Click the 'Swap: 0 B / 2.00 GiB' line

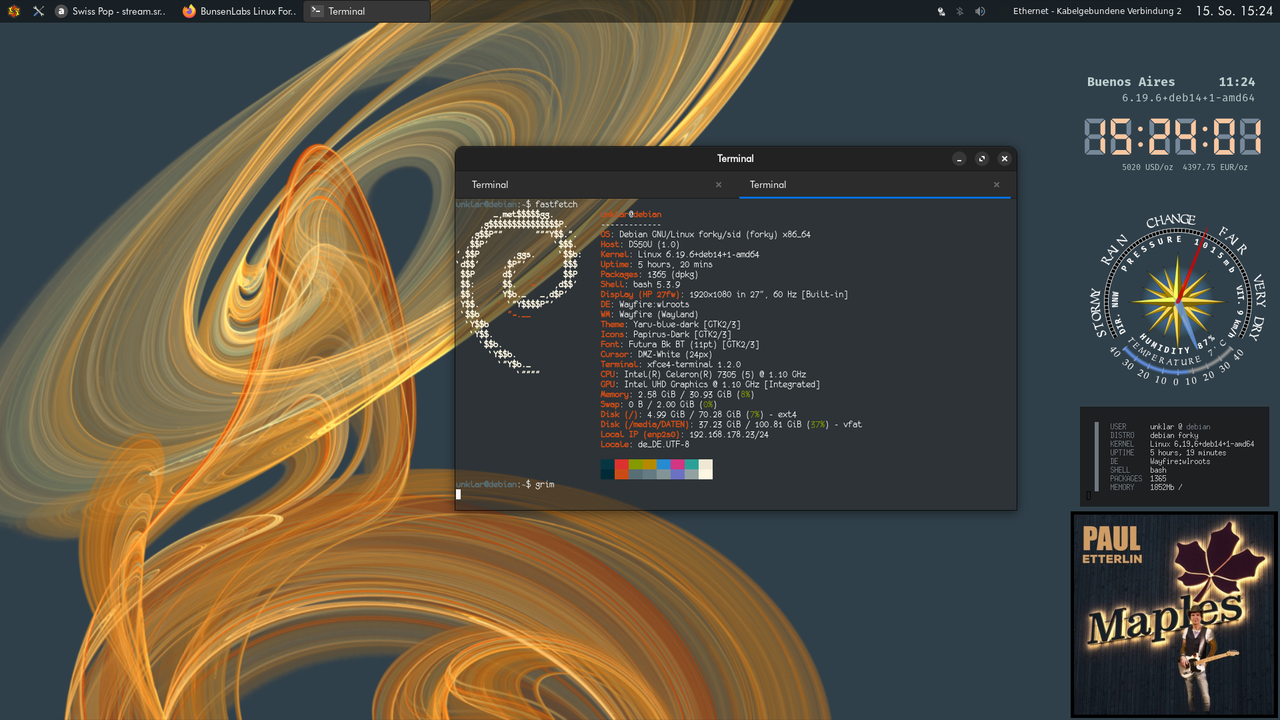click(x=659, y=404)
